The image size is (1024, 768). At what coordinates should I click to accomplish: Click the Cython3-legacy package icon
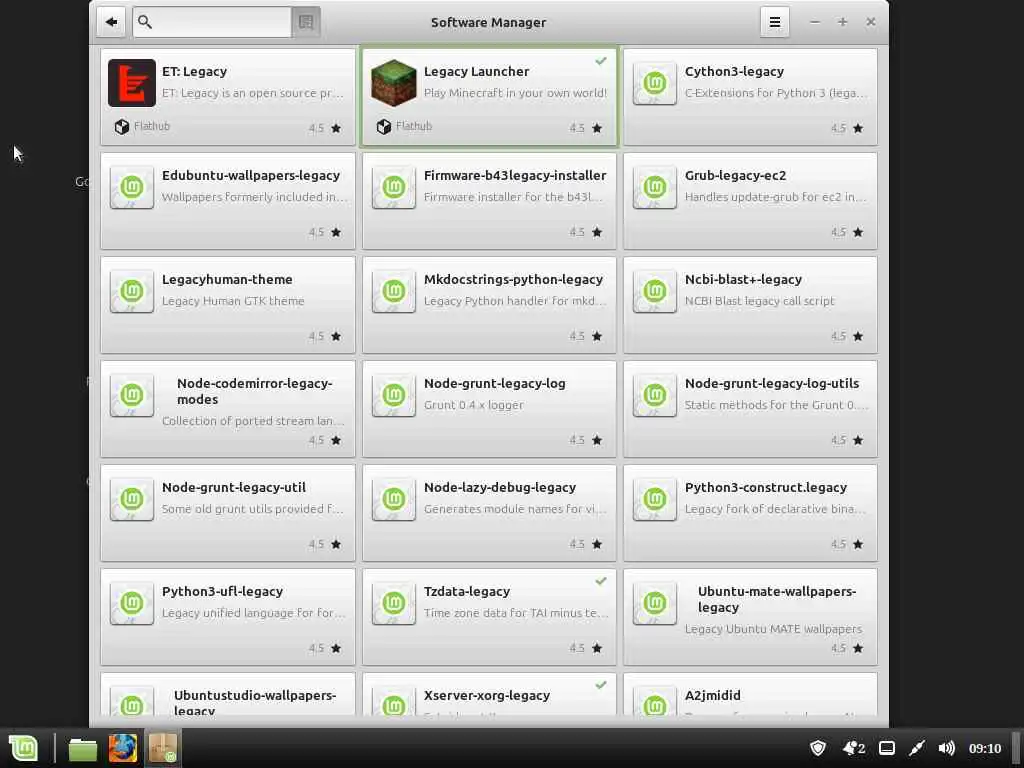tap(655, 83)
